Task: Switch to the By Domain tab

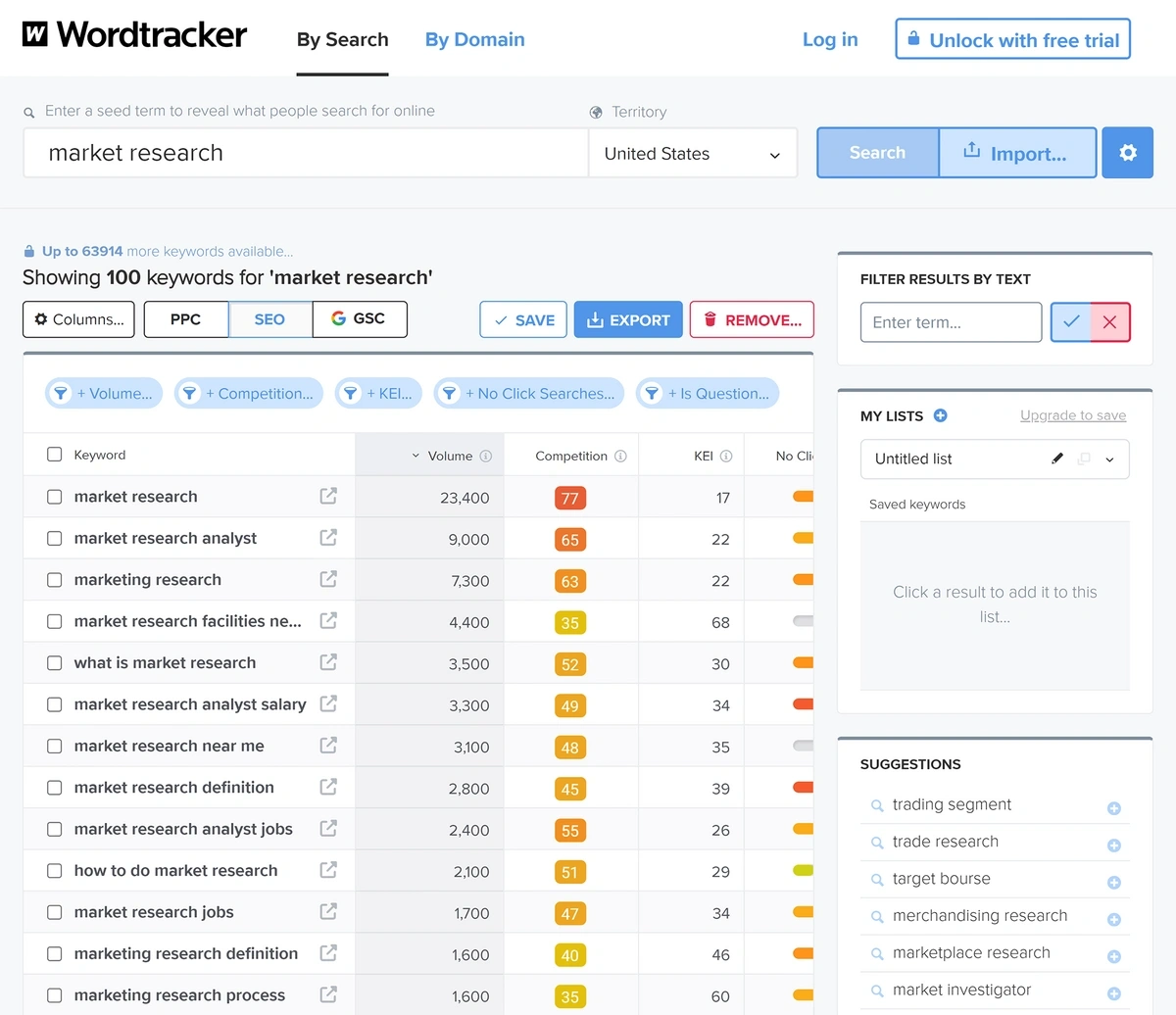Action: (x=474, y=40)
